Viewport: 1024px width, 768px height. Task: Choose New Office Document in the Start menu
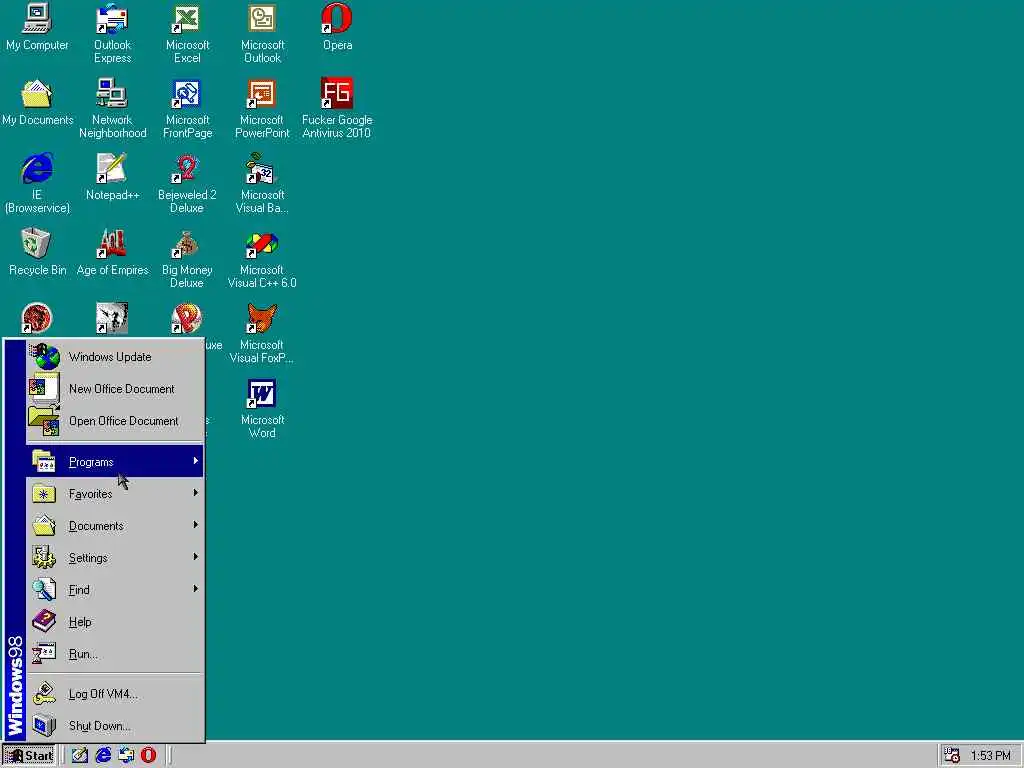click(115, 389)
